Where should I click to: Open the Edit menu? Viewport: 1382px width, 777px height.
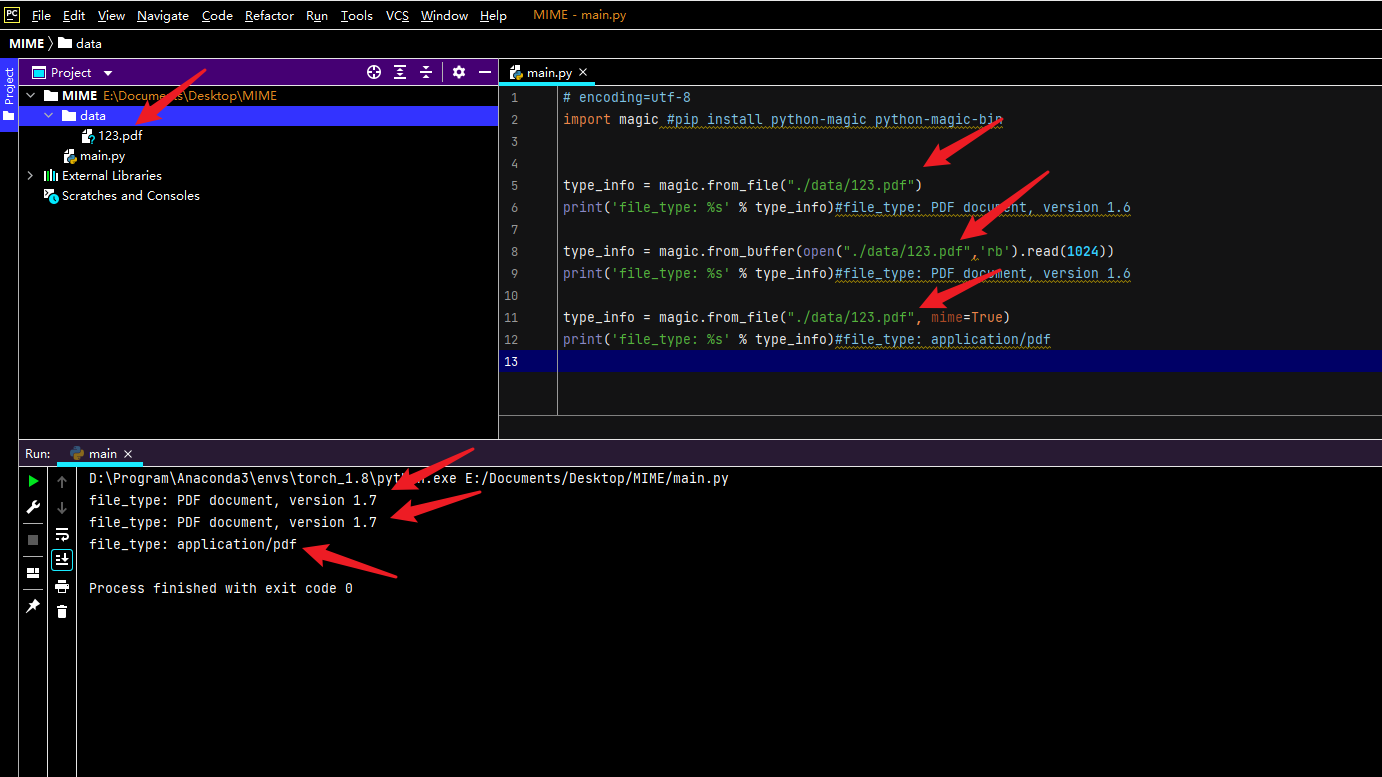[x=74, y=16]
